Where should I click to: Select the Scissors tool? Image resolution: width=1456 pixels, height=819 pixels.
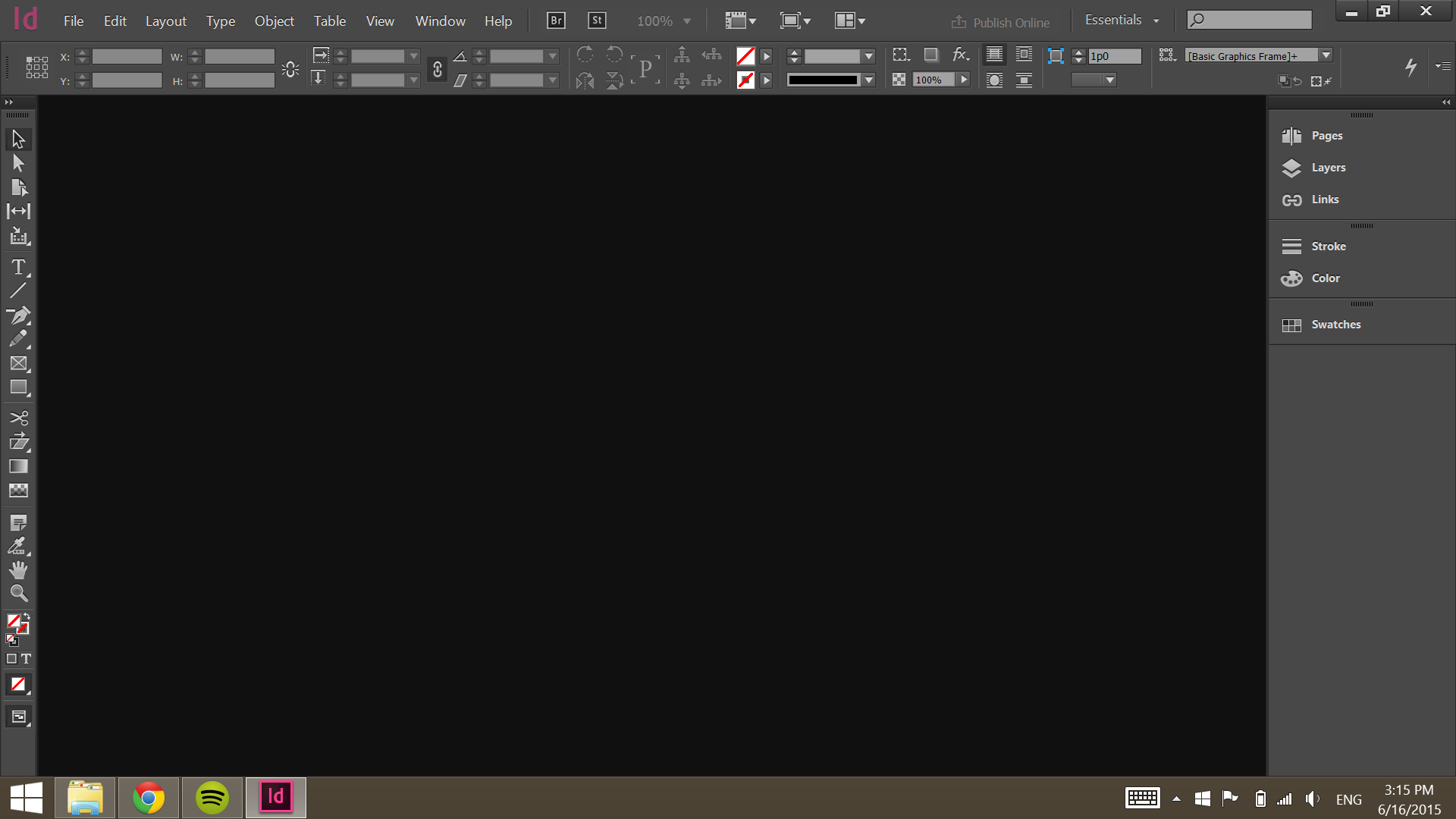click(x=18, y=418)
